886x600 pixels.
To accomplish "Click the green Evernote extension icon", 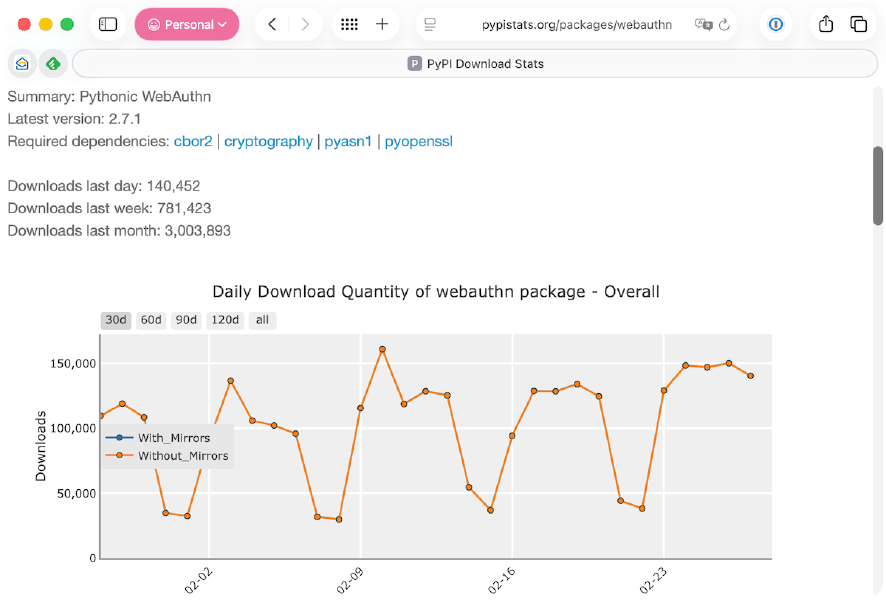I will (53, 63).
